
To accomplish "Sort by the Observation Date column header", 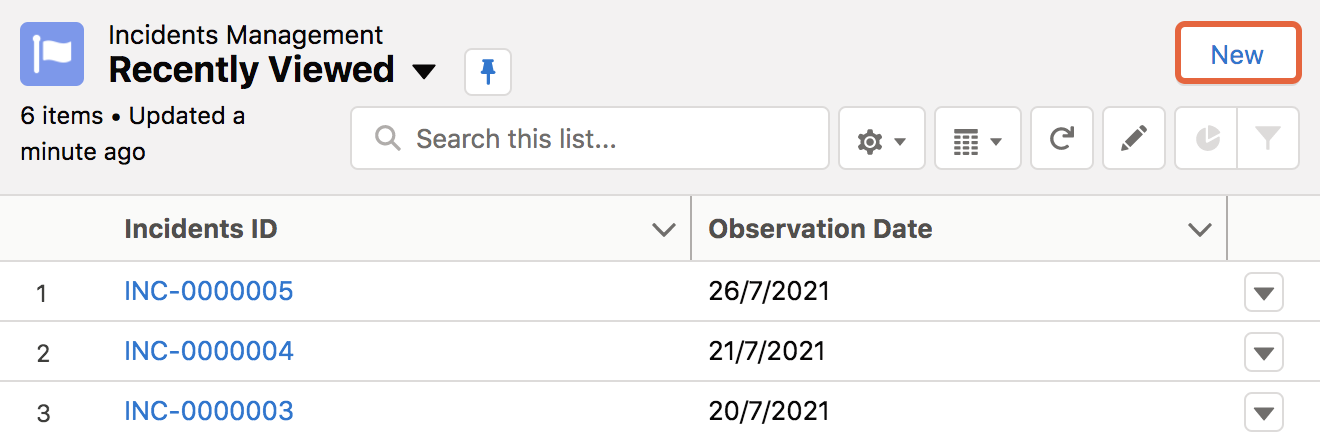I will point(820,229).
